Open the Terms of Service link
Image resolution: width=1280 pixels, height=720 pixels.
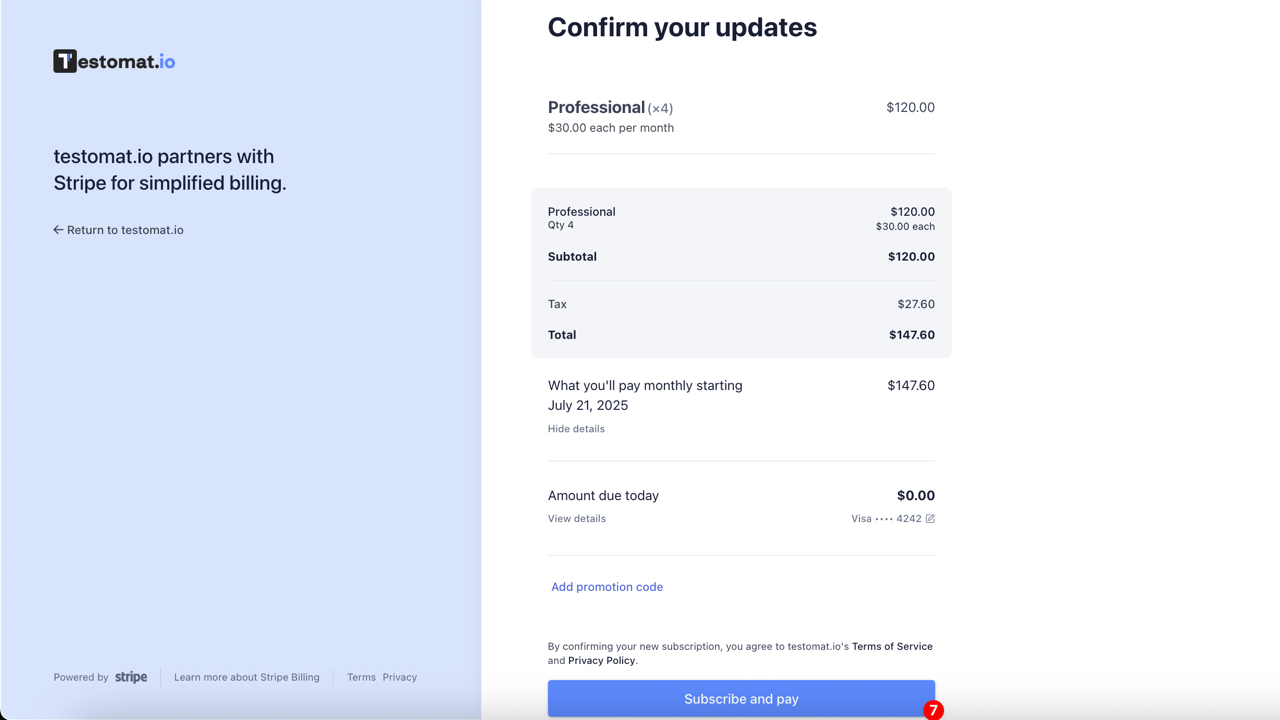click(x=892, y=646)
